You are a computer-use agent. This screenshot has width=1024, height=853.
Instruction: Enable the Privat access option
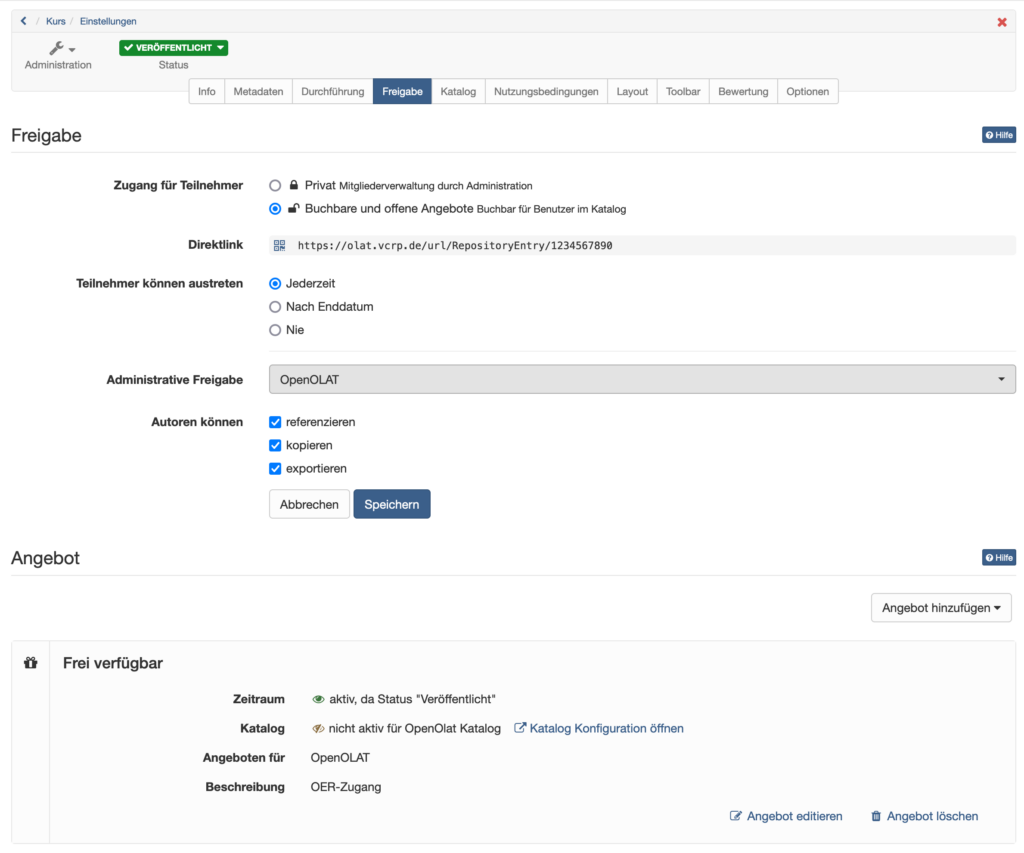[275, 185]
